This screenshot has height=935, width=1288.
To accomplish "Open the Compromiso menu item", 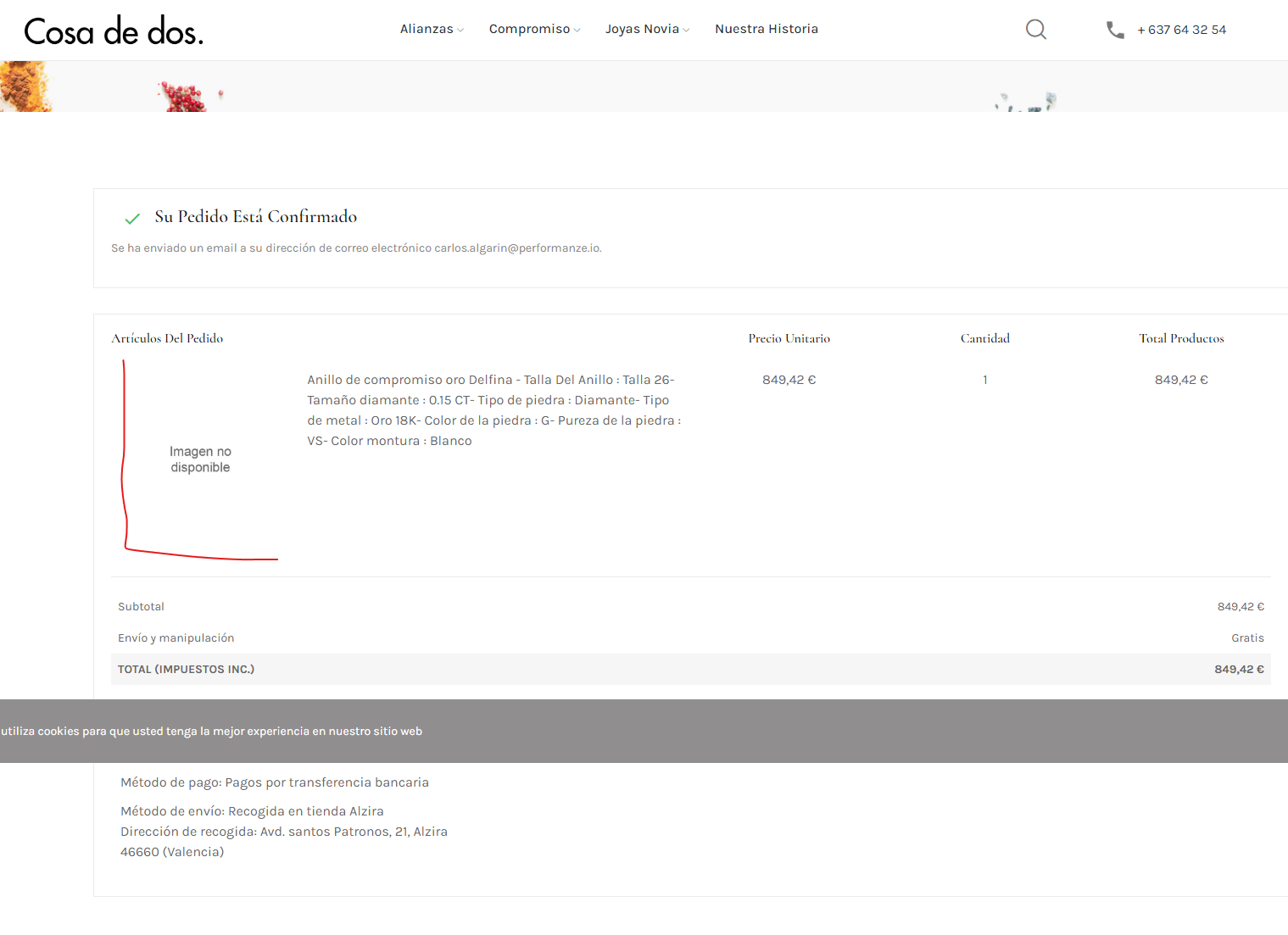I will [530, 29].
